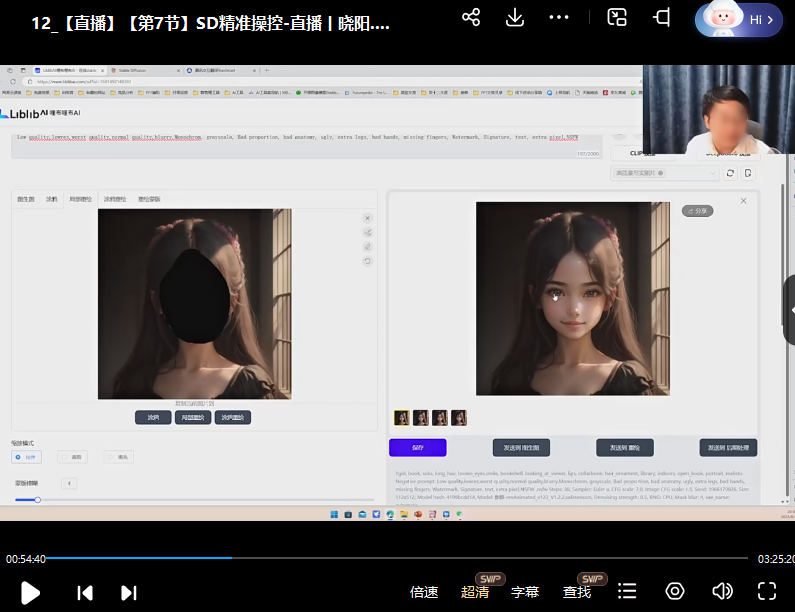Viewport: 795px width, 612px height.
Task: Open the circular player settings icon
Action: pyautogui.click(x=675, y=591)
